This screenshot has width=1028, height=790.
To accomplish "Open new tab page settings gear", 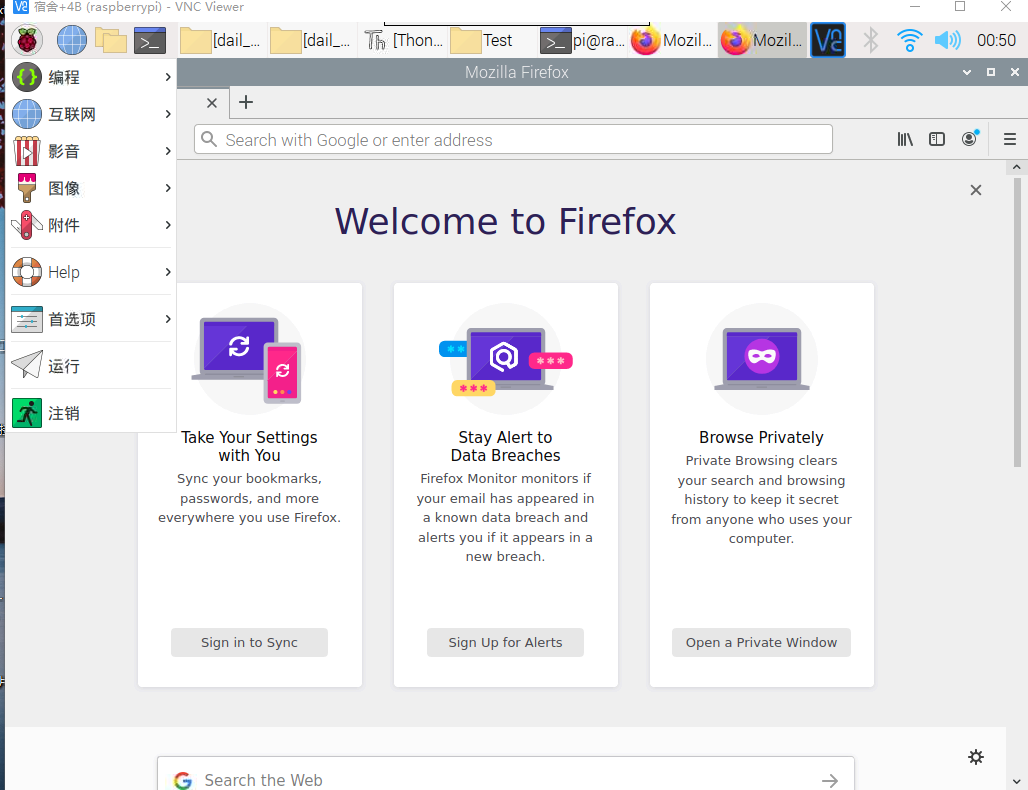I will coord(976,757).
